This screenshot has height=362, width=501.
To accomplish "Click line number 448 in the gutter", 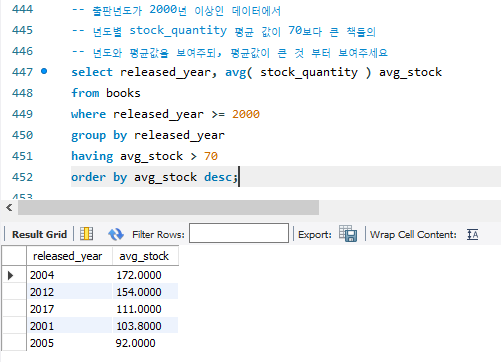I will (22, 93).
